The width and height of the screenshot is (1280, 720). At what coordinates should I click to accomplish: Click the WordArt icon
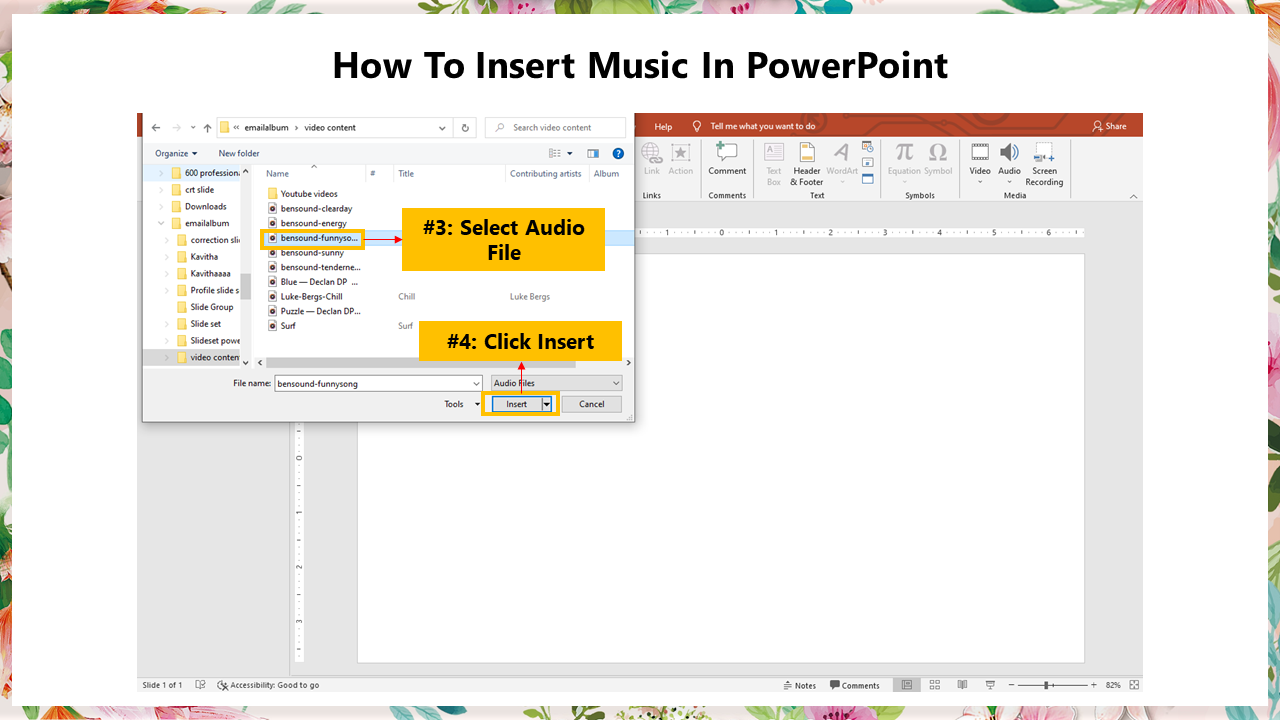pyautogui.click(x=842, y=159)
